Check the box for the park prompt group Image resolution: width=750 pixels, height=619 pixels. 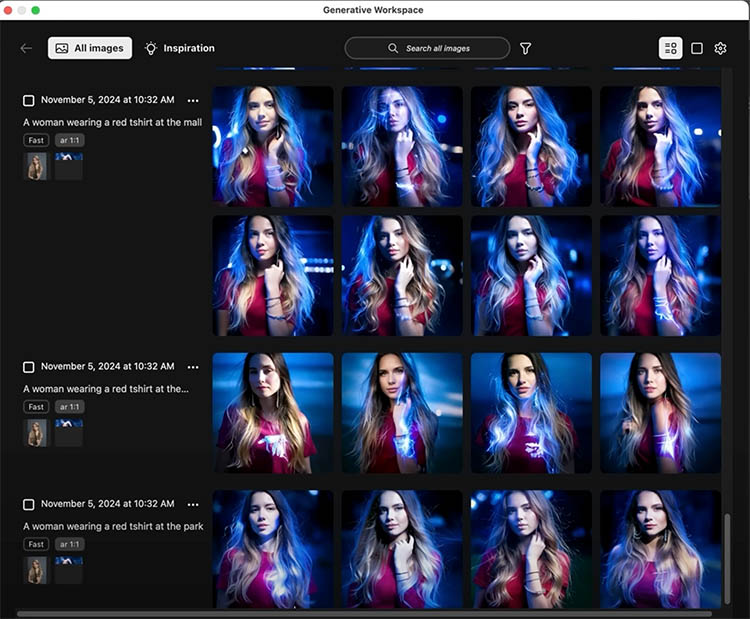29,505
